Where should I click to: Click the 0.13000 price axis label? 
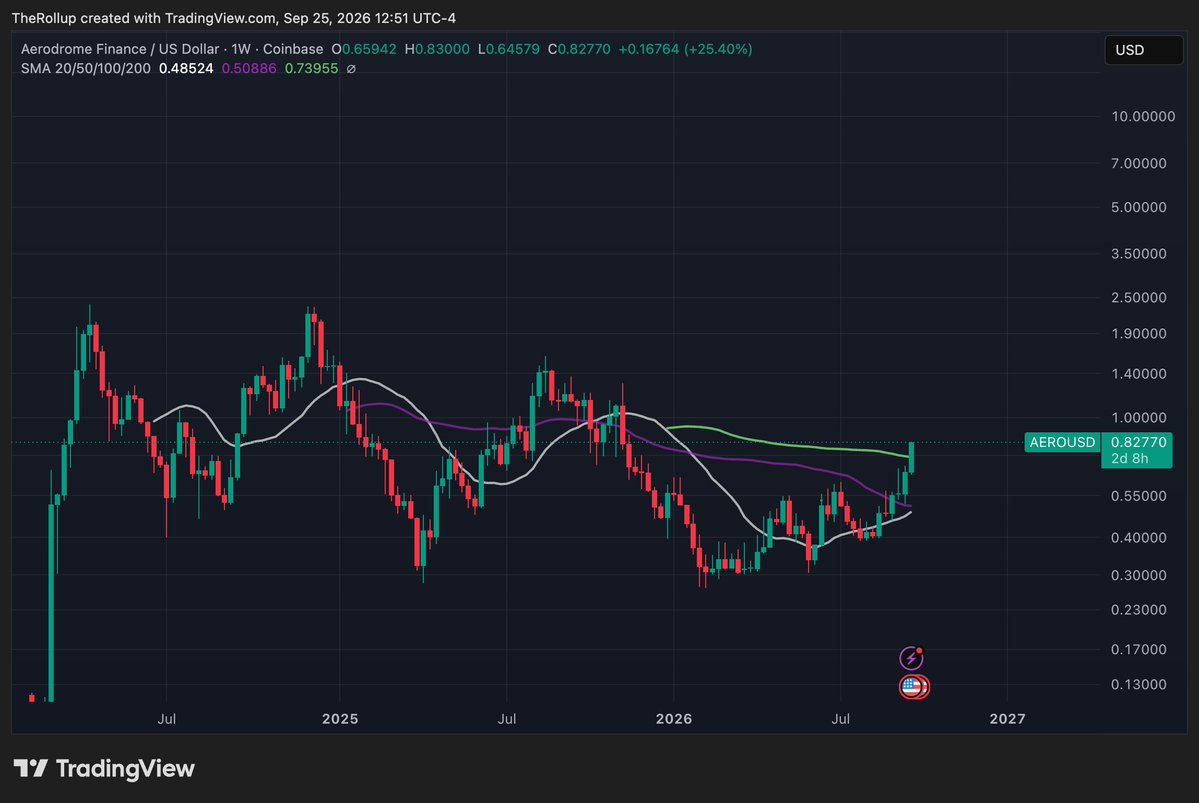pyautogui.click(x=1139, y=684)
